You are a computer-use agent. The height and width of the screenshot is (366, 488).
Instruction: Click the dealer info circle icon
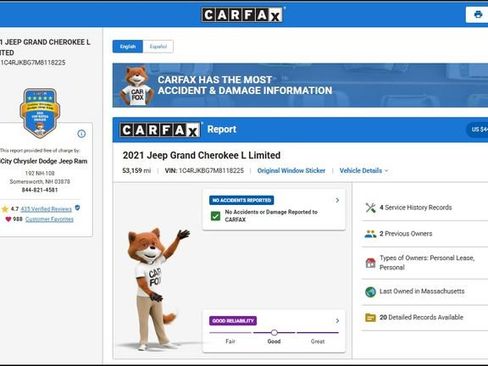point(81,134)
